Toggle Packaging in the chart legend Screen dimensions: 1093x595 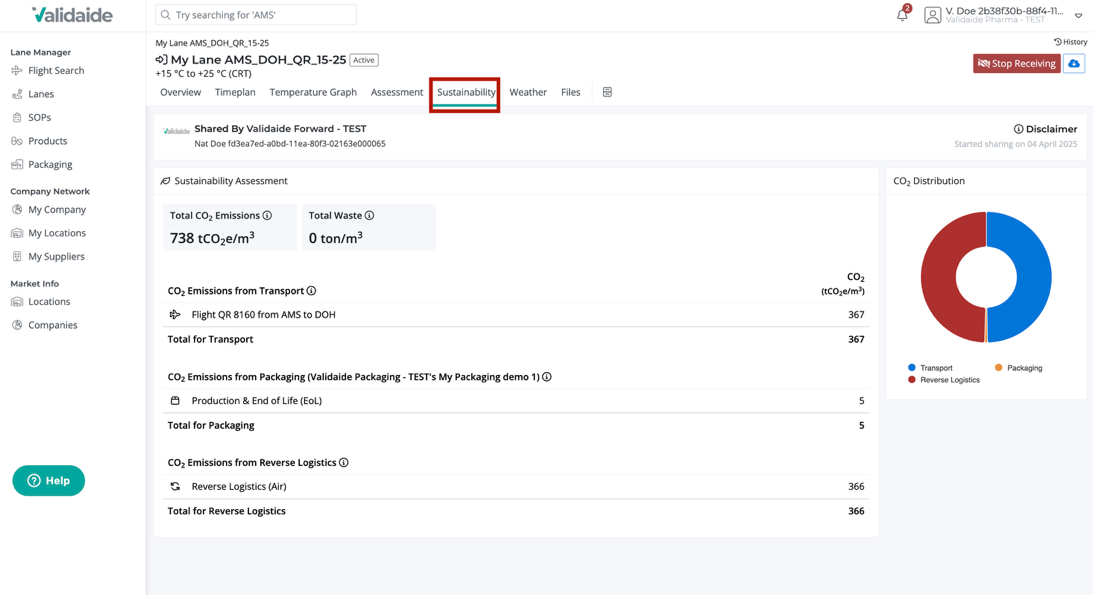[1018, 368]
